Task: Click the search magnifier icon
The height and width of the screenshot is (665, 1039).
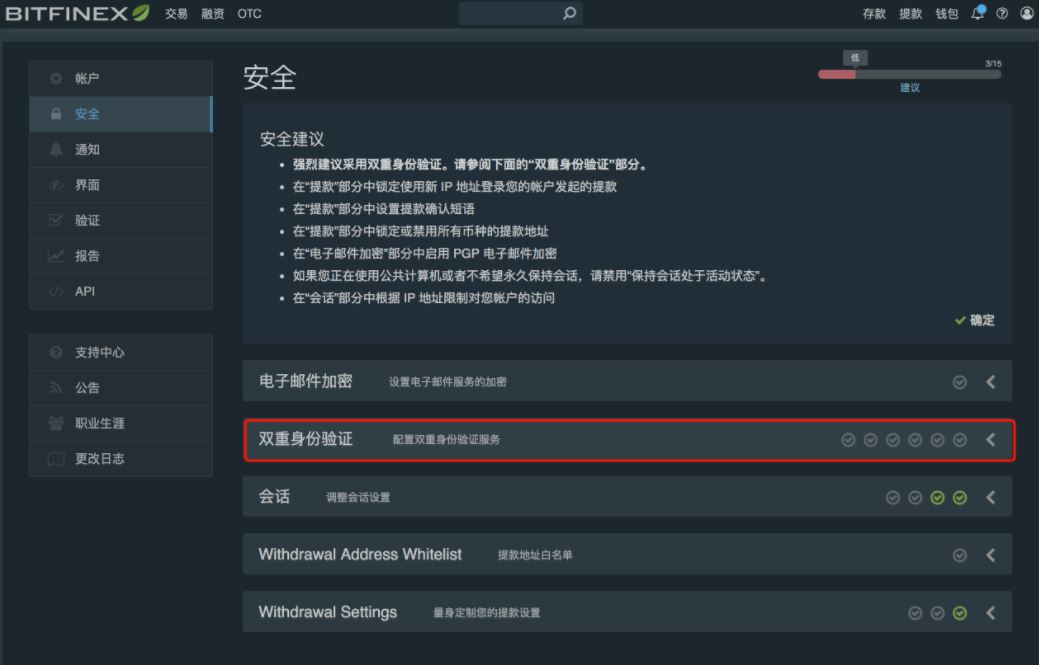Action: (569, 13)
